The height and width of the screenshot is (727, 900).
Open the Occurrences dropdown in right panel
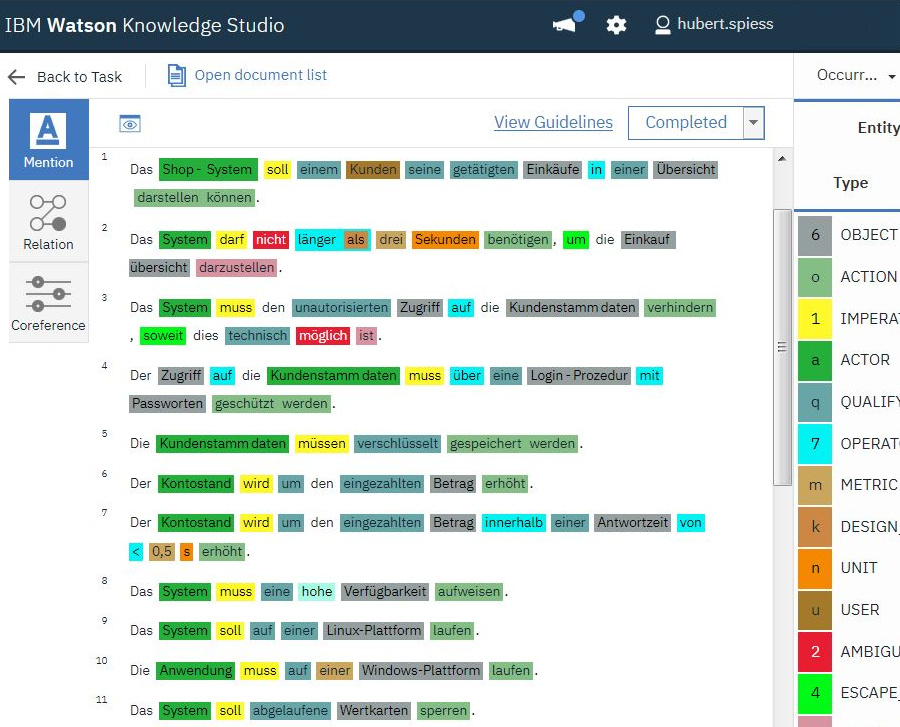[x=856, y=76]
